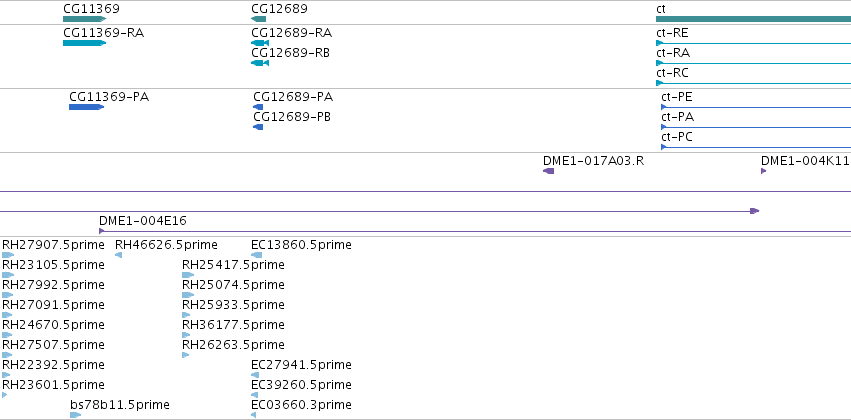Image resolution: width=851 pixels, height=420 pixels.
Task: Select the DME1-004E16 feature line
Action: pyautogui.click(x=475, y=231)
